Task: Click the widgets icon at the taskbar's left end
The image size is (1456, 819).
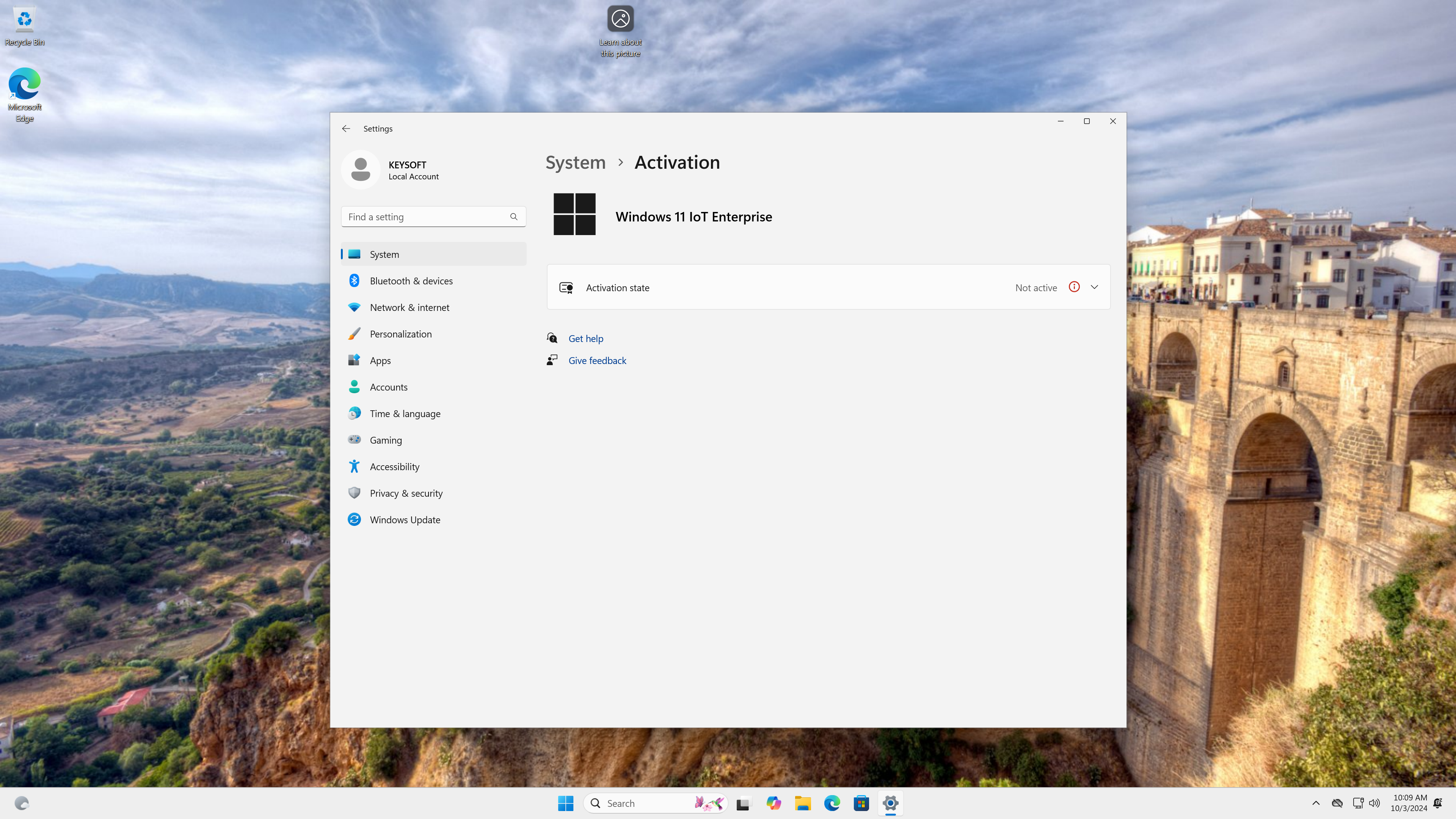Action: tap(22, 803)
